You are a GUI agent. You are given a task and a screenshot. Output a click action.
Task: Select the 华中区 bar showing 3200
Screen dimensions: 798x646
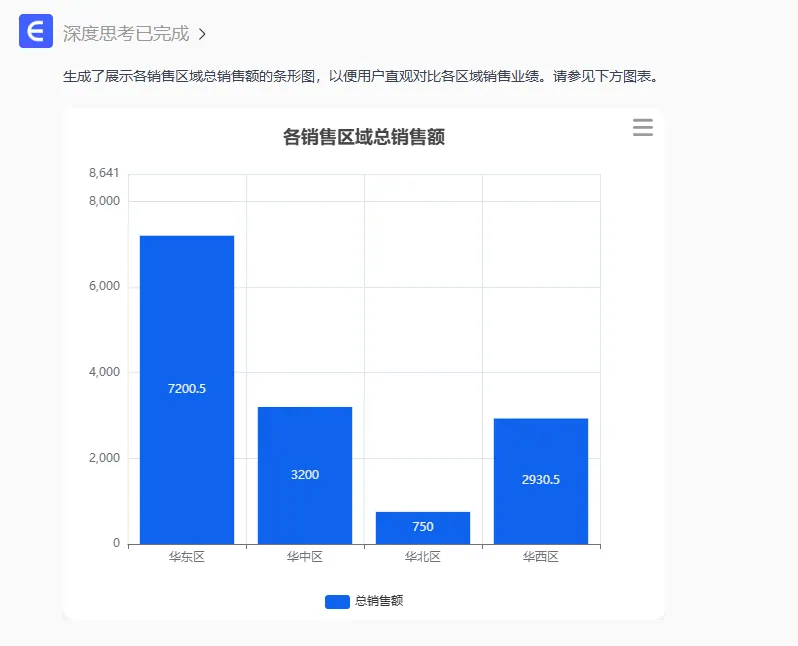(x=305, y=475)
